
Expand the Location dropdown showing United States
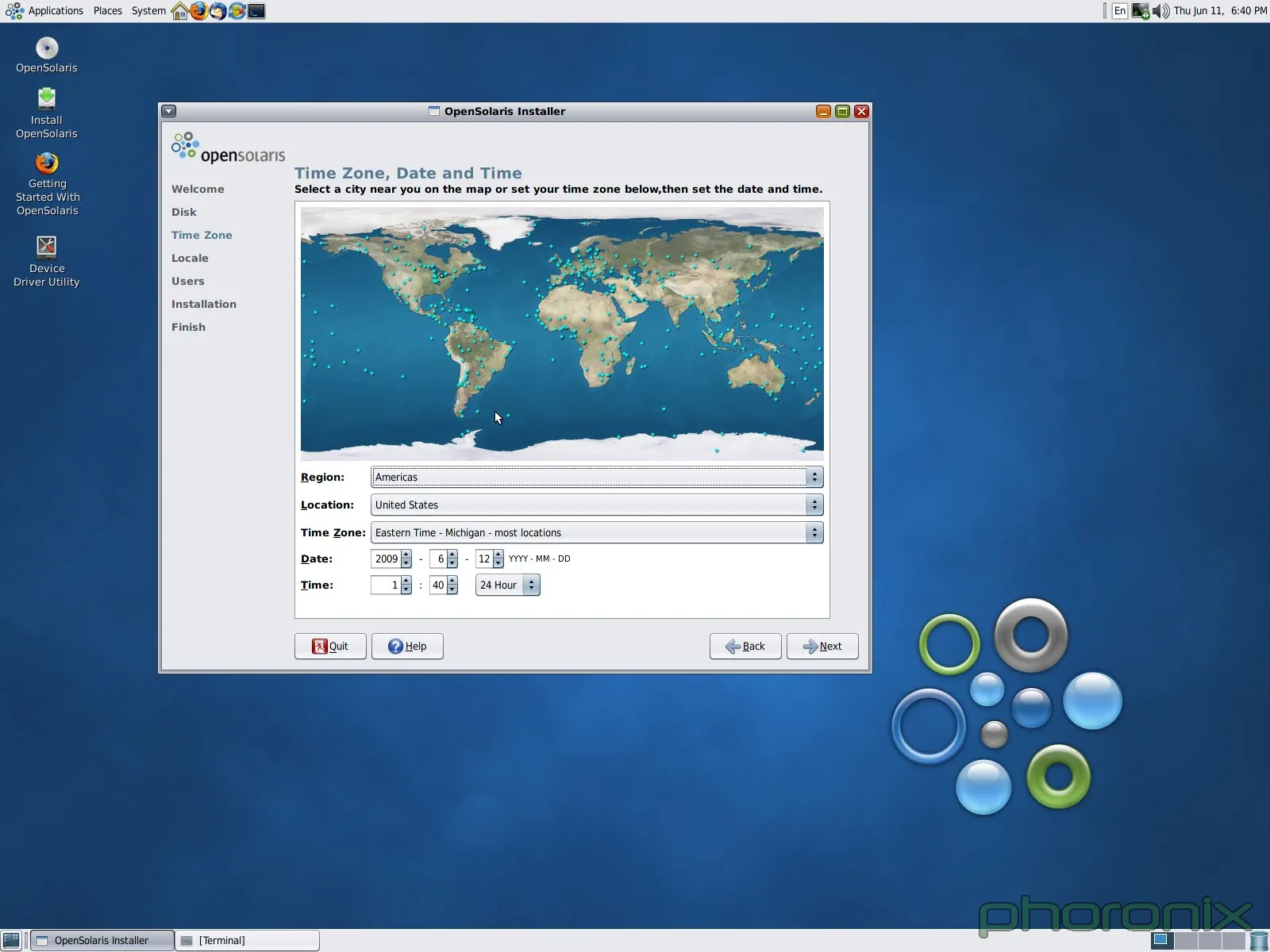pos(597,505)
